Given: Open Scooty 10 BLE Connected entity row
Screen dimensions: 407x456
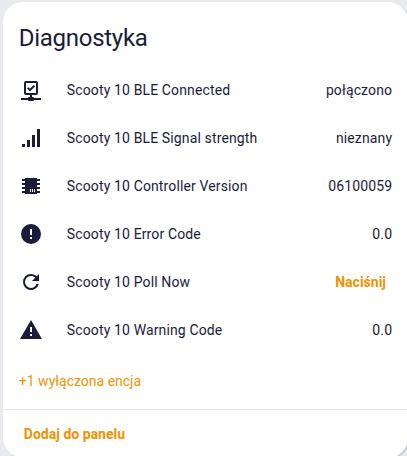Looking at the screenshot, I should coord(206,90).
